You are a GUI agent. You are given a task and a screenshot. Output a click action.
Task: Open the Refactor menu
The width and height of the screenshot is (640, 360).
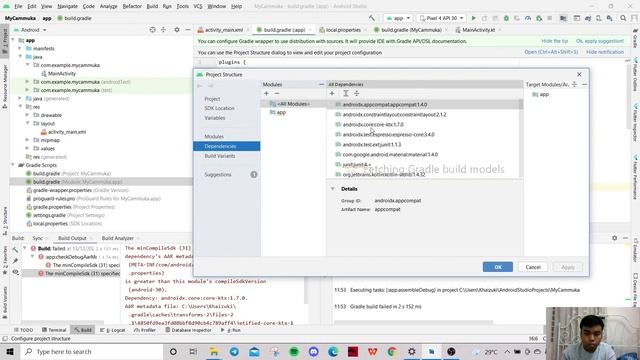pos(132,6)
